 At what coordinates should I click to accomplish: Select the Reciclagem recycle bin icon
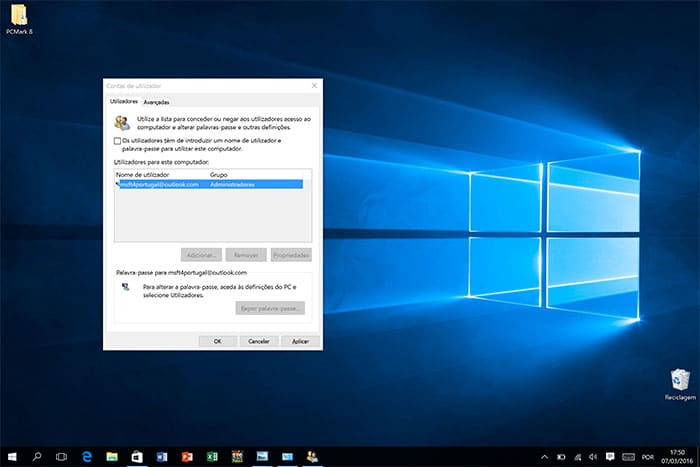(680, 384)
